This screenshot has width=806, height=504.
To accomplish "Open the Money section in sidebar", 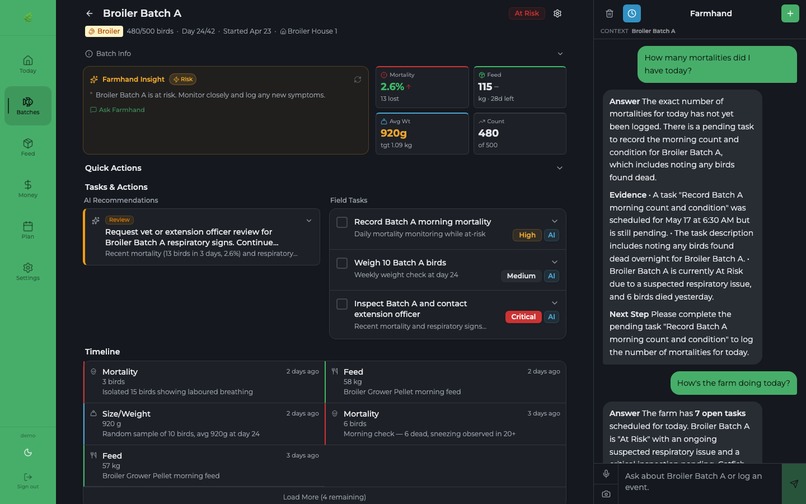I will 28,188.
